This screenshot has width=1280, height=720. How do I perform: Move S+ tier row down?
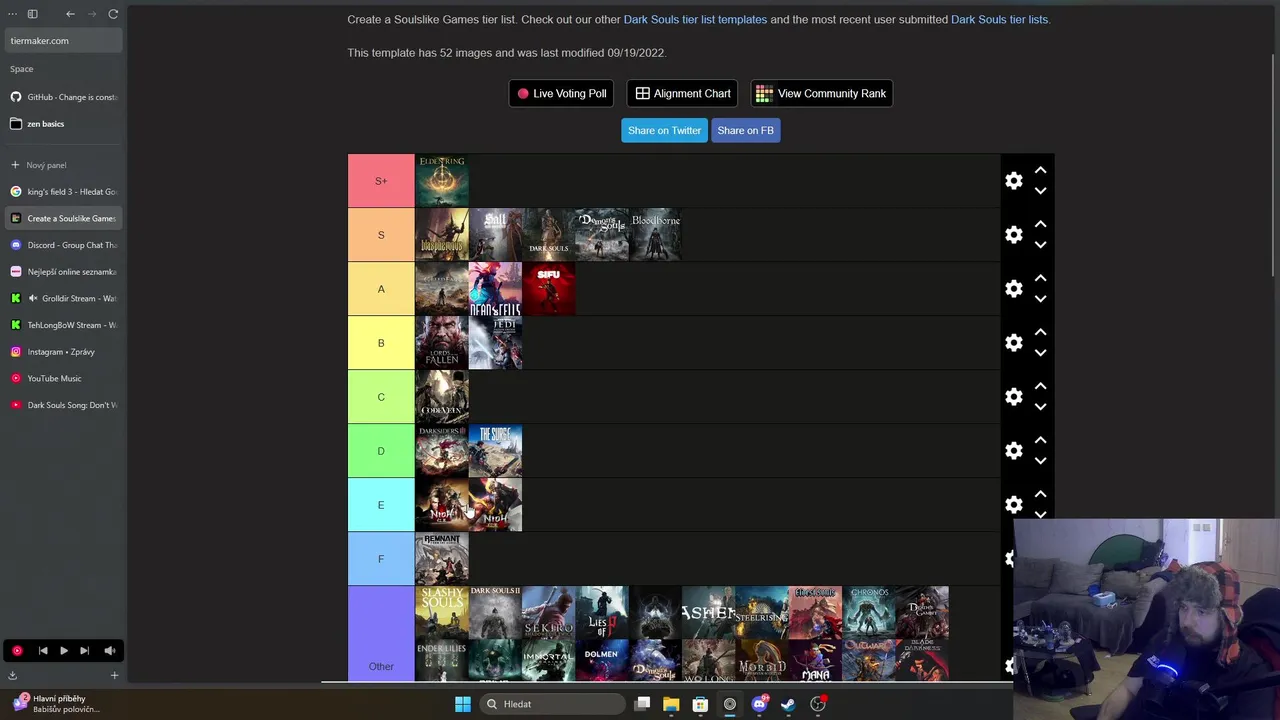pos(1040,191)
